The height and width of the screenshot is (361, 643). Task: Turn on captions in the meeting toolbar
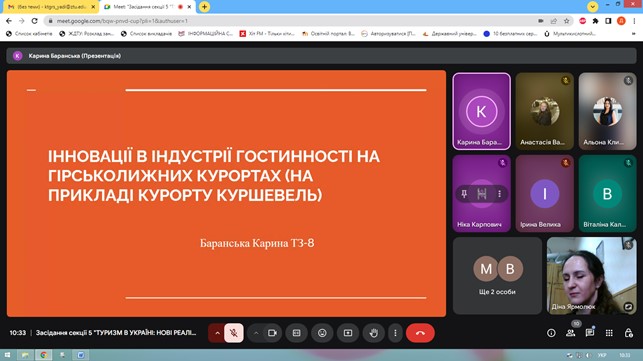click(296, 333)
